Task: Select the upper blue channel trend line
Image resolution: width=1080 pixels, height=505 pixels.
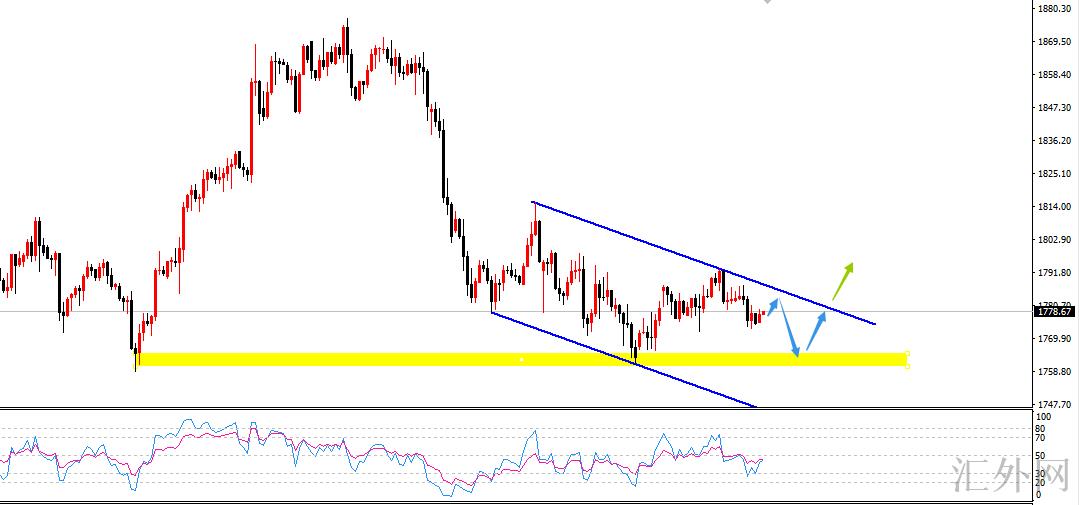Action: tap(703, 262)
